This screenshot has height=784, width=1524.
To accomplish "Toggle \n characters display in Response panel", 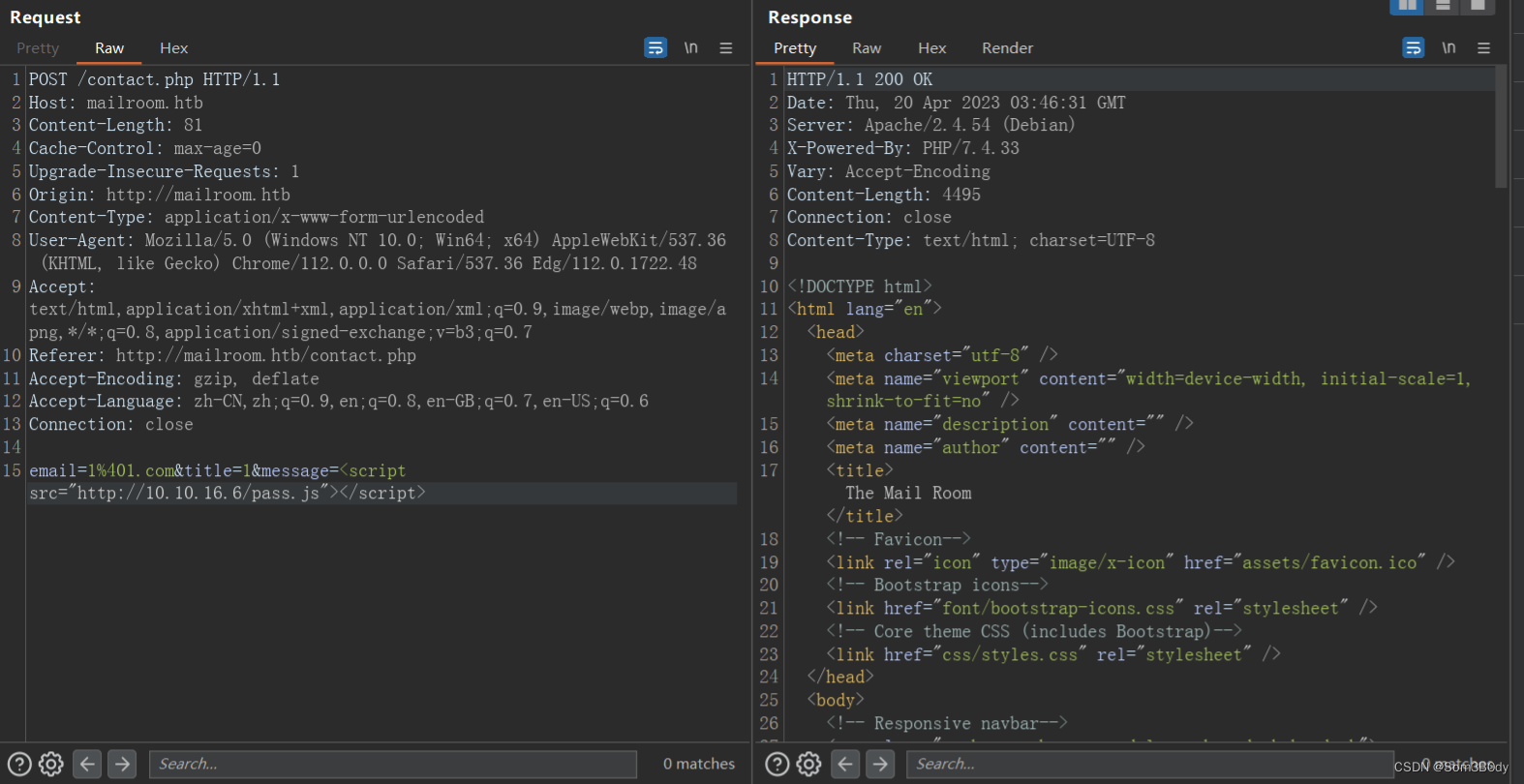I will coord(1448,47).
